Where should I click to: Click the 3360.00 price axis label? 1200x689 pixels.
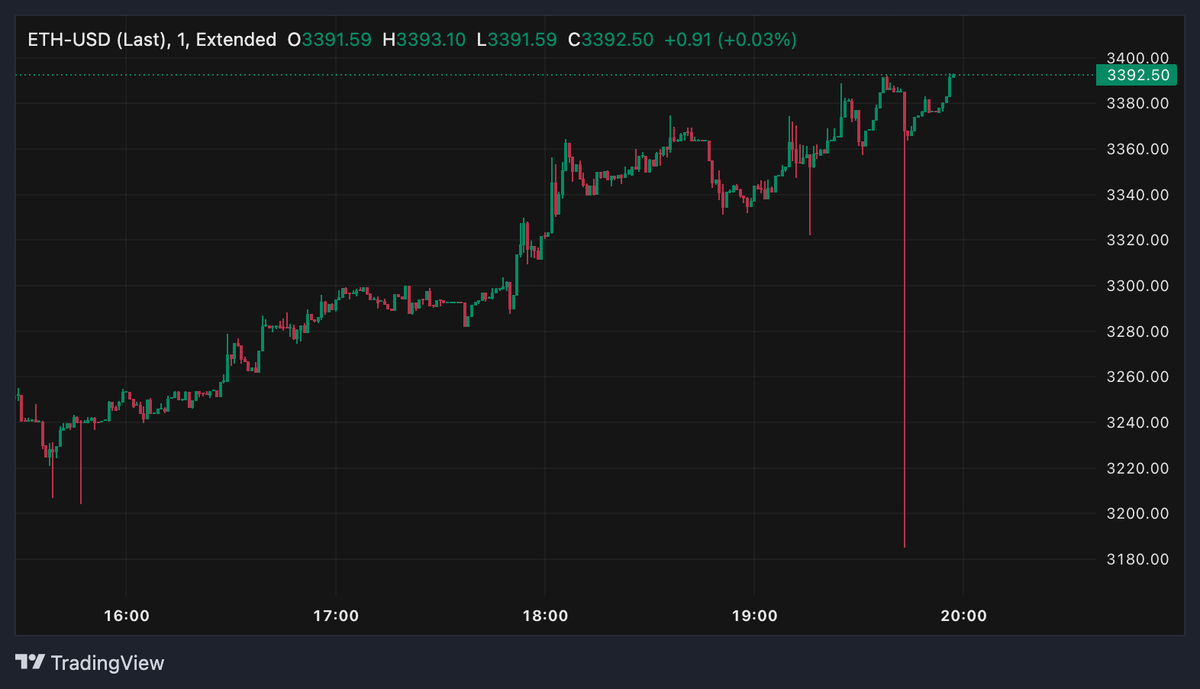pos(1139,149)
